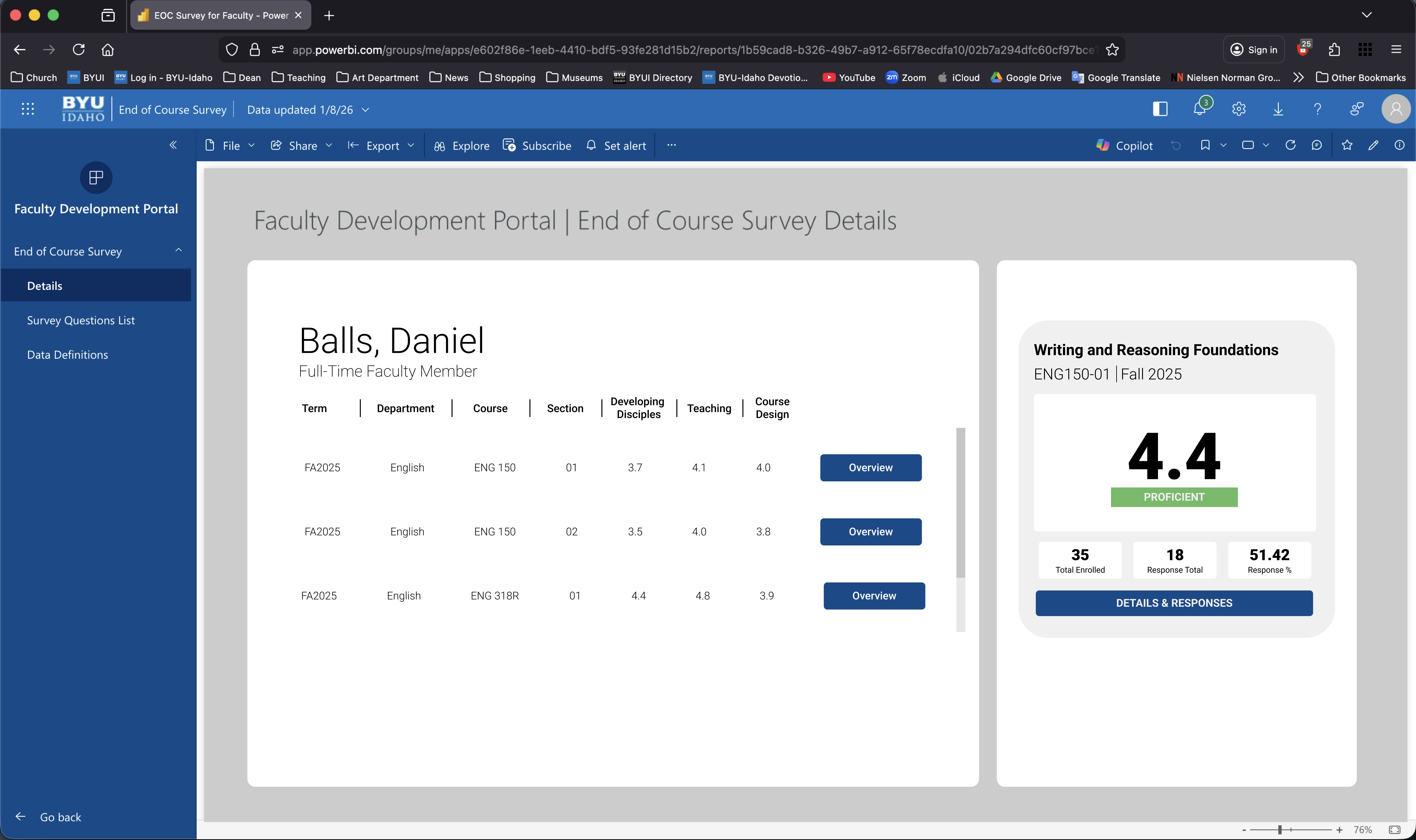
Task: Collapse the End of Course Survey section
Action: (178, 250)
